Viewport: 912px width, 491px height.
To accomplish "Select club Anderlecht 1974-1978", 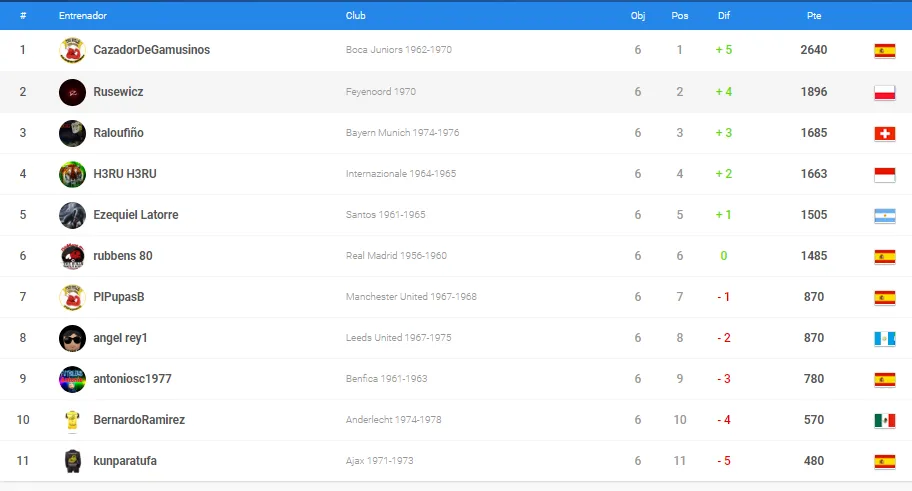I will point(393,419).
